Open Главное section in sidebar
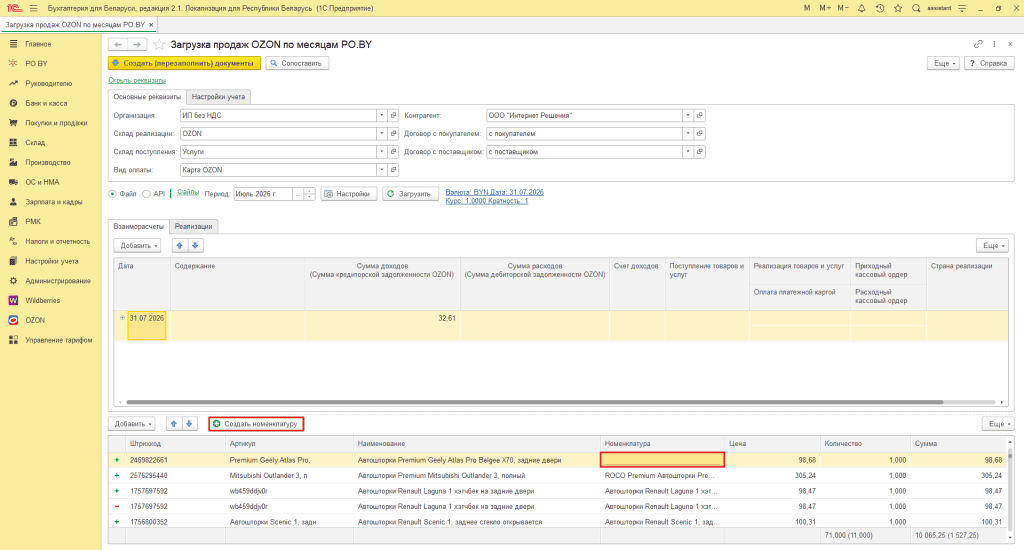1024x550 pixels. coord(38,44)
